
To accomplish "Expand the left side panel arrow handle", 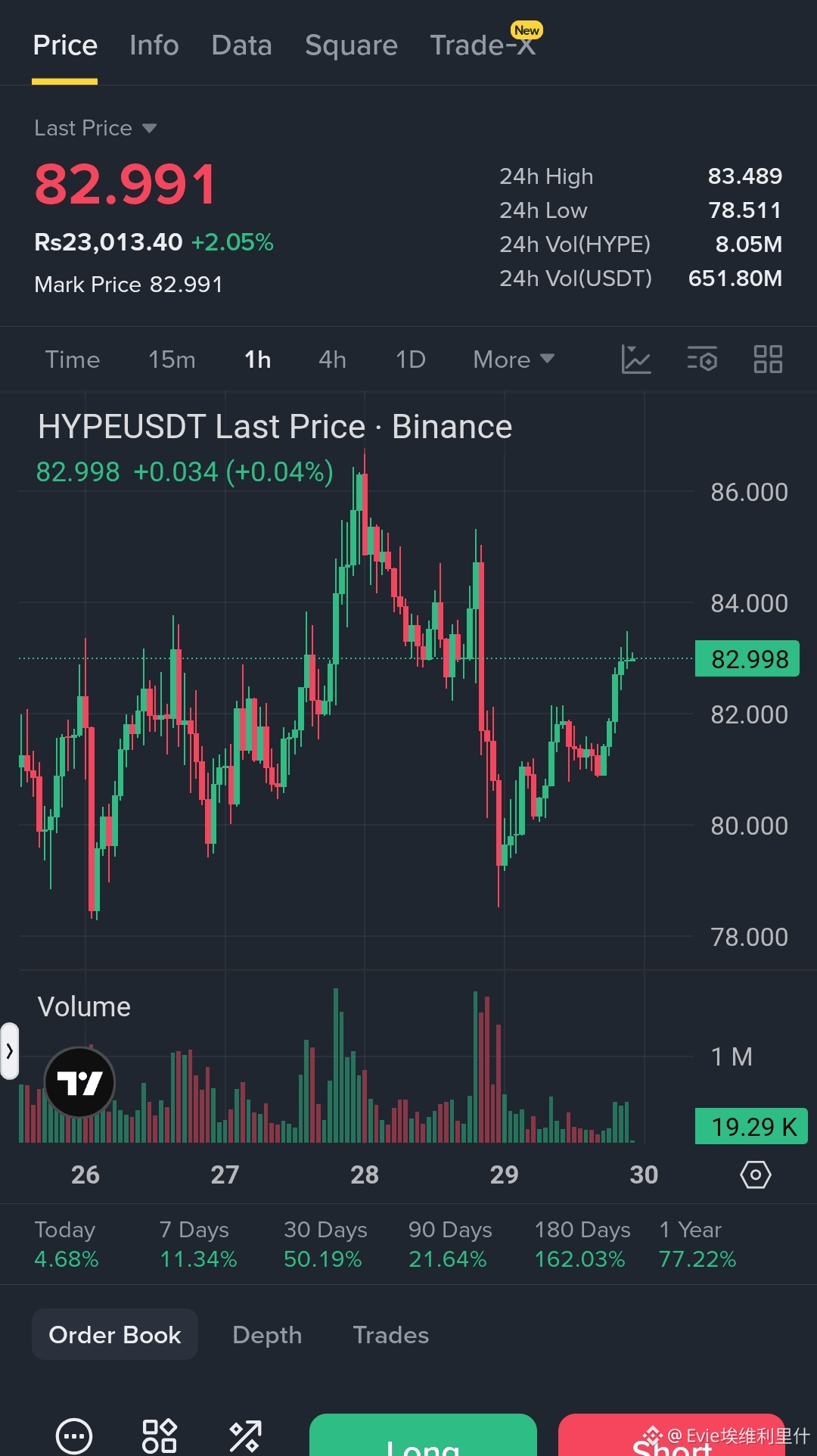I will [9, 1050].
